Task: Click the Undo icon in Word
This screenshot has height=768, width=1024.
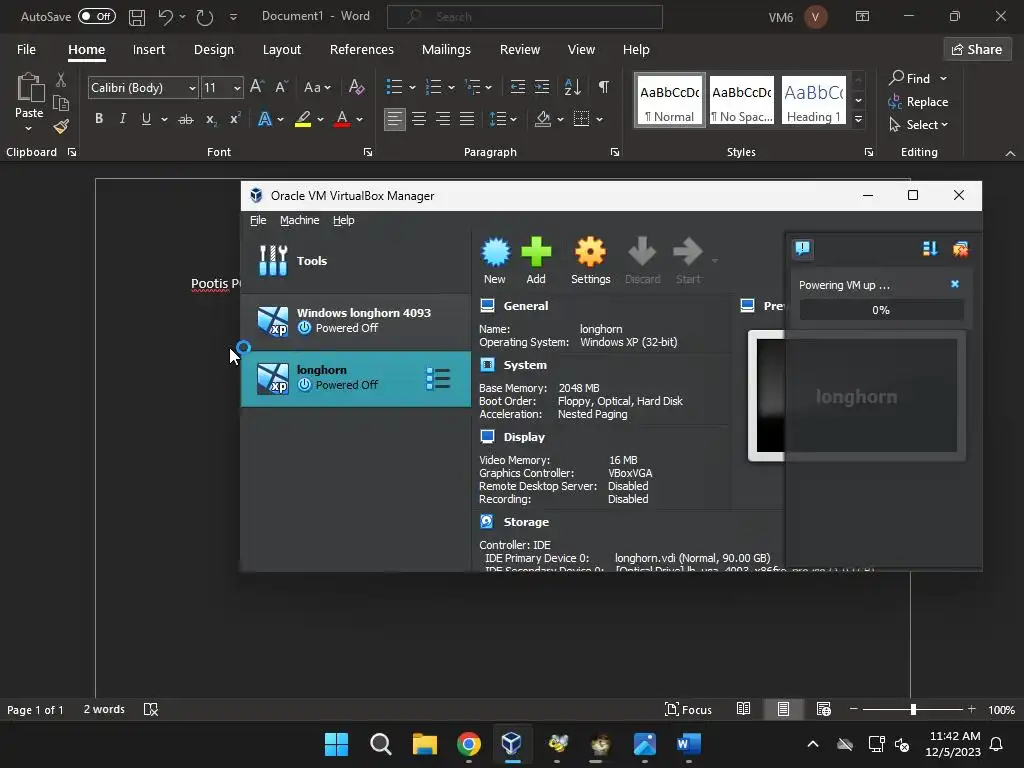Action: click(x=165, y=17)
